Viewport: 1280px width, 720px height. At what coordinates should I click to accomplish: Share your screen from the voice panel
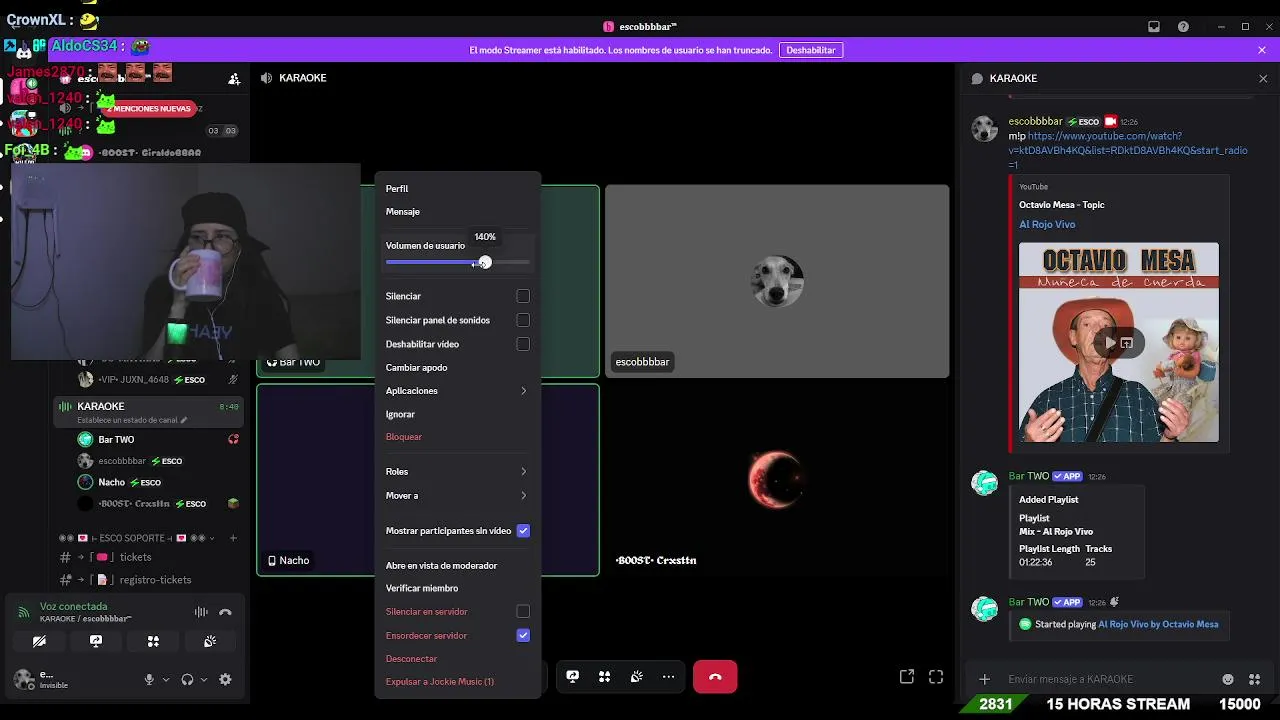96,641
